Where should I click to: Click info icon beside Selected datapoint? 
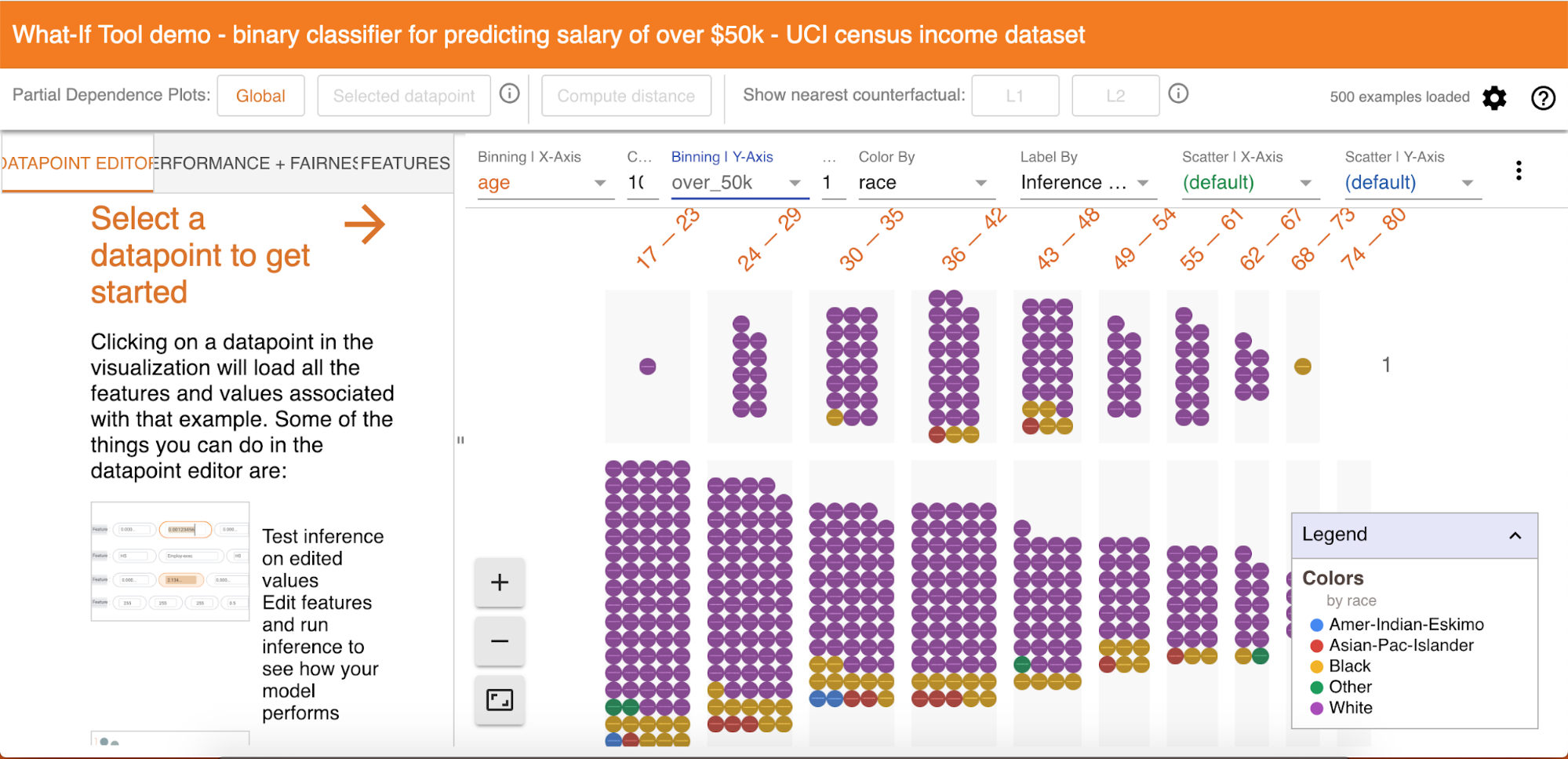coord(510,94)
